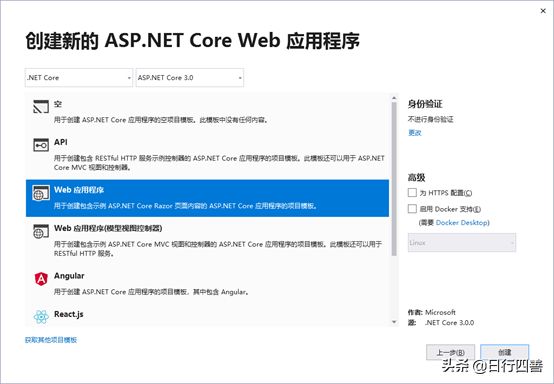Click the 创建 create button

point(505,352)
